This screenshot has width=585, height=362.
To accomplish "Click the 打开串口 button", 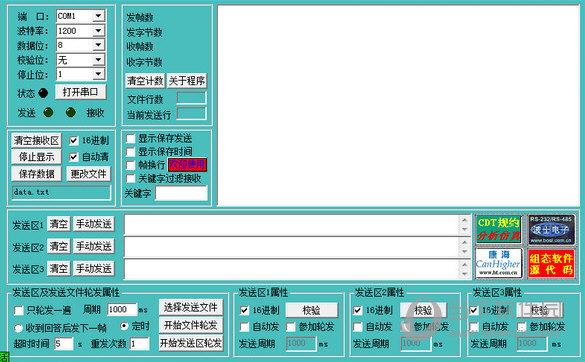I will coord(81,92).
